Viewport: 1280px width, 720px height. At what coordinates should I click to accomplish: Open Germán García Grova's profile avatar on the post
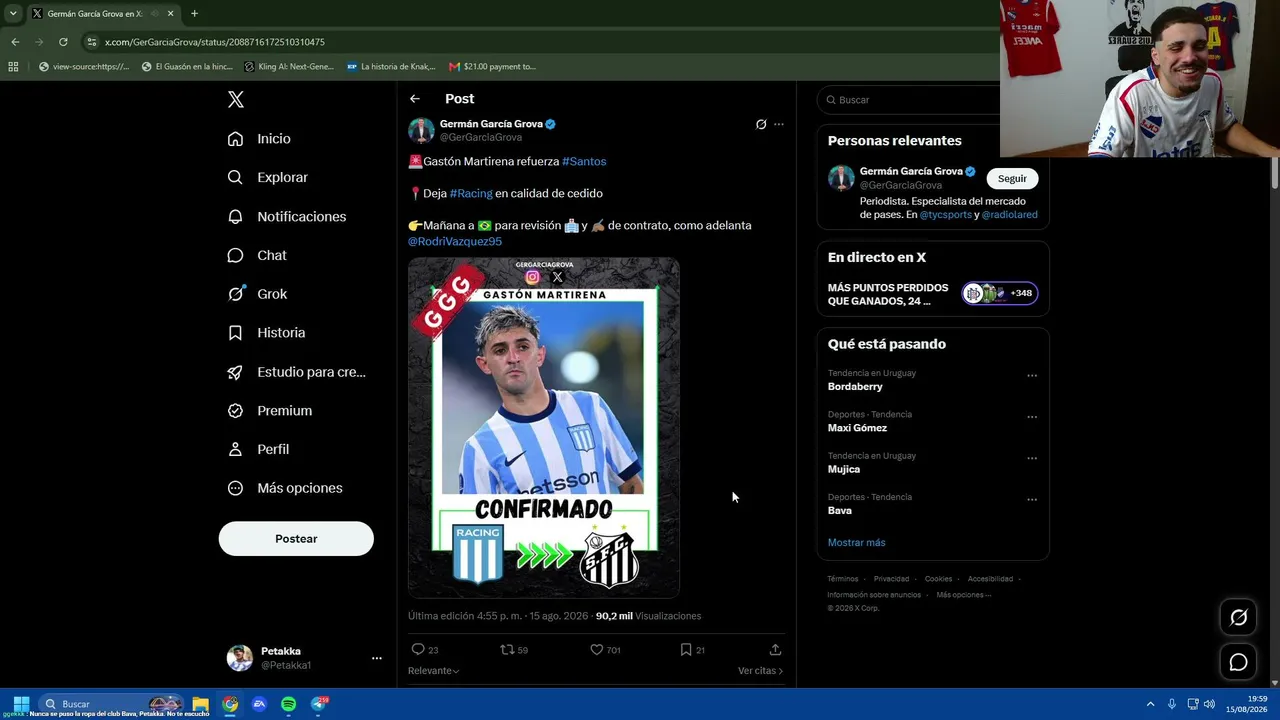pos(421,130)
